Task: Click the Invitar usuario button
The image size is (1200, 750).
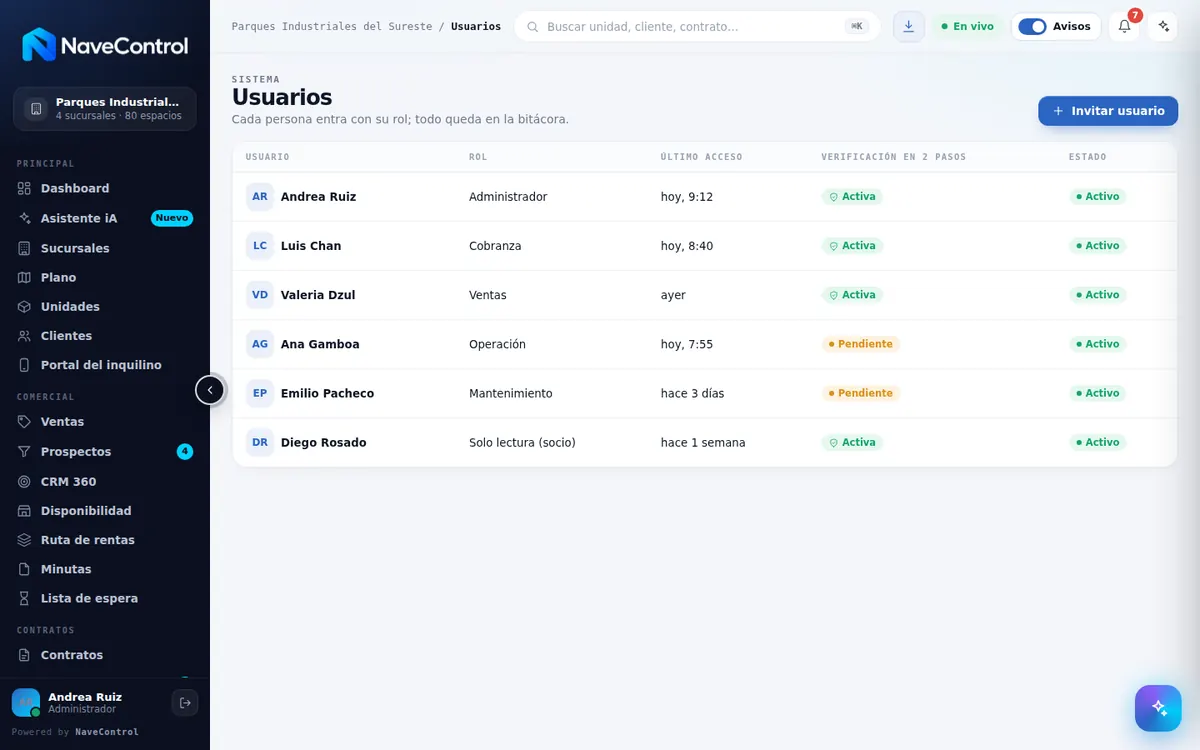Action: tap(1108, 111)
